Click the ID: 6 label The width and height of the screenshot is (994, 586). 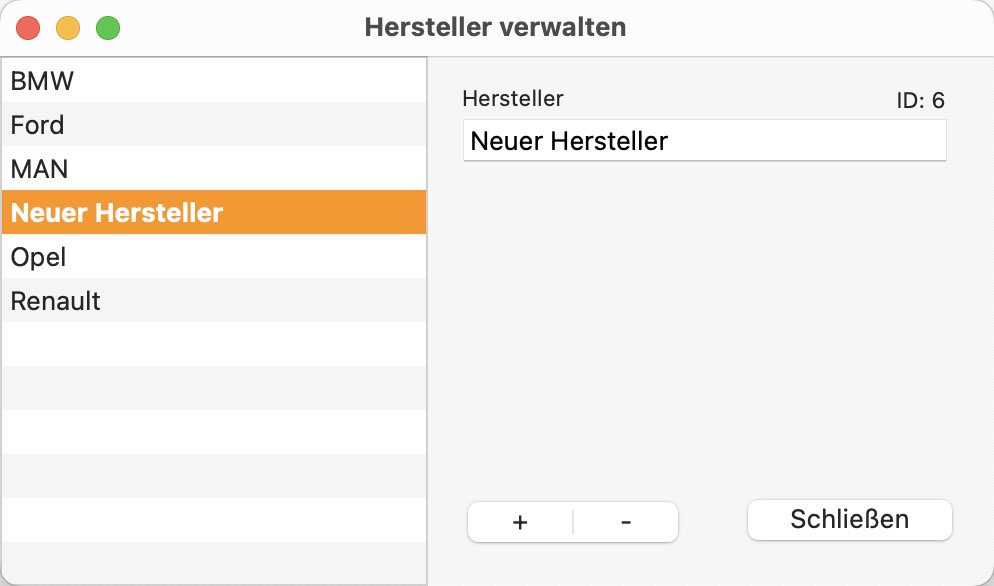point(920,100)
